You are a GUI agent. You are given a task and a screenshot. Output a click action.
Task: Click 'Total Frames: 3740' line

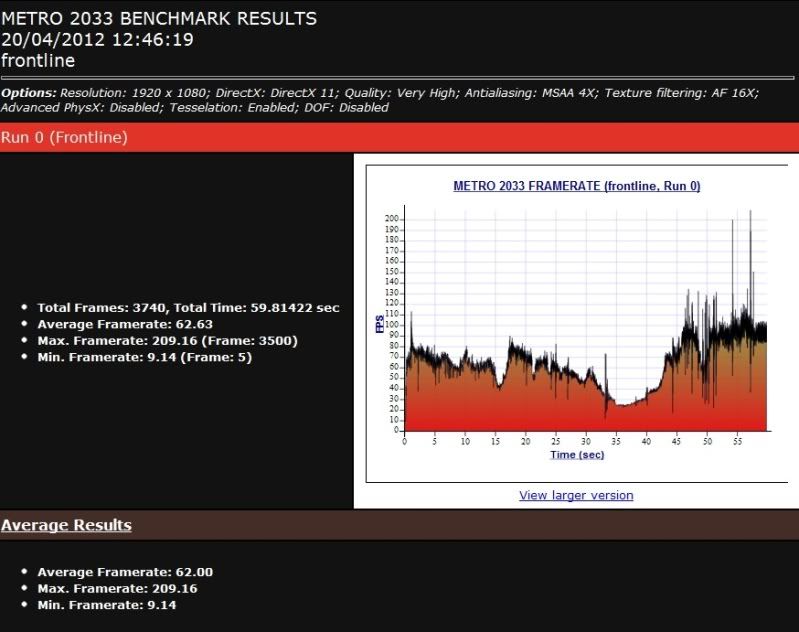188,308
